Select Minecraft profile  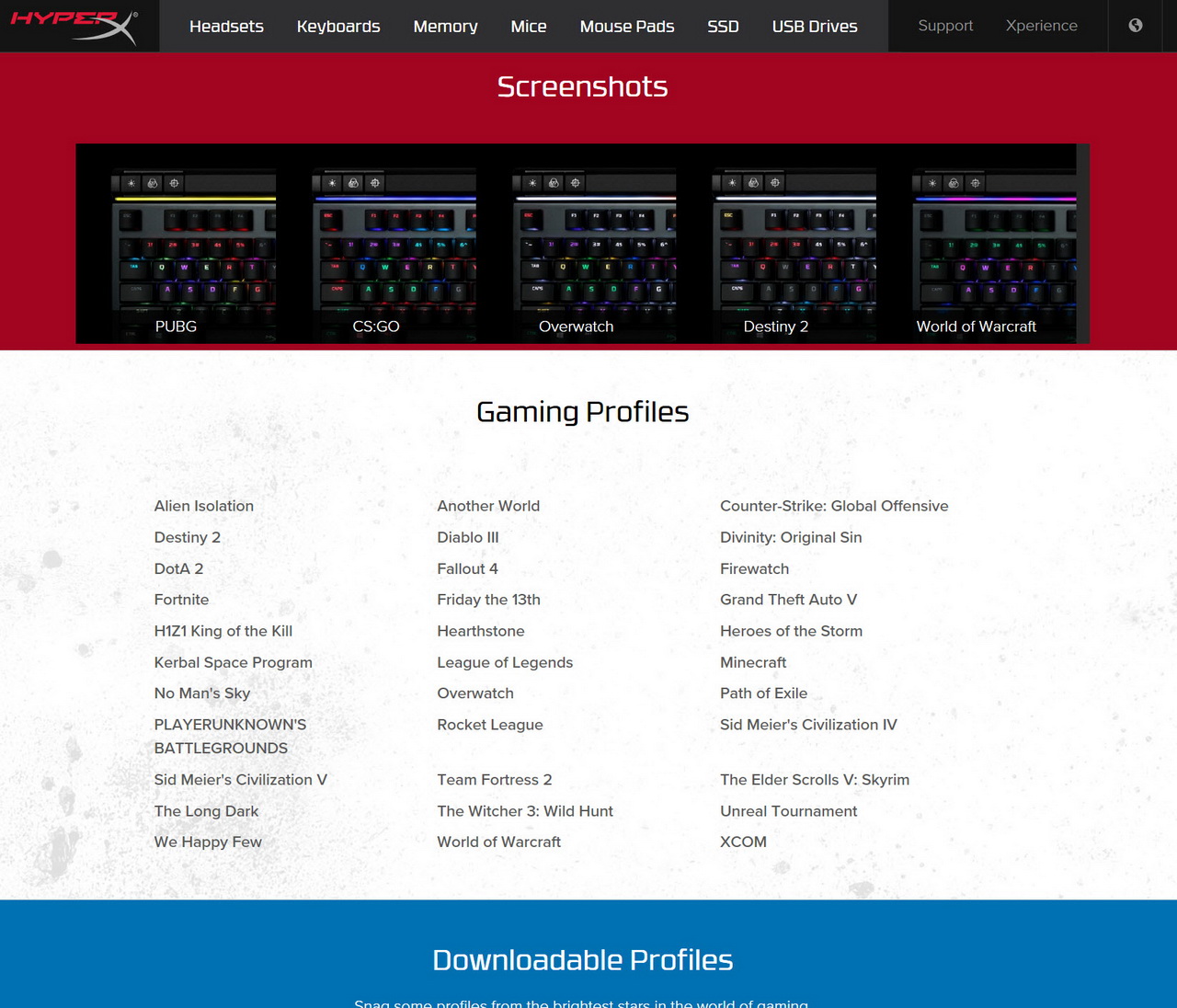pos(753,662)
